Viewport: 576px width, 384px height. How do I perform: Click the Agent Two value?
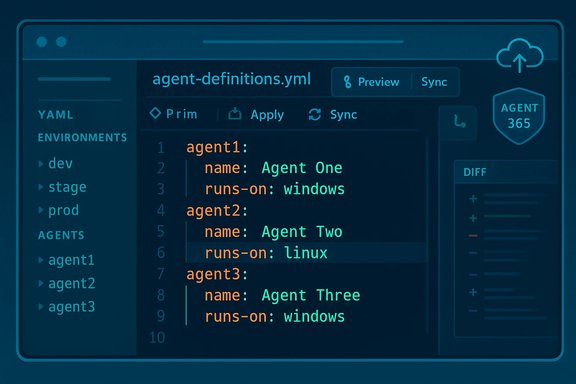click(x=302, y=232)
